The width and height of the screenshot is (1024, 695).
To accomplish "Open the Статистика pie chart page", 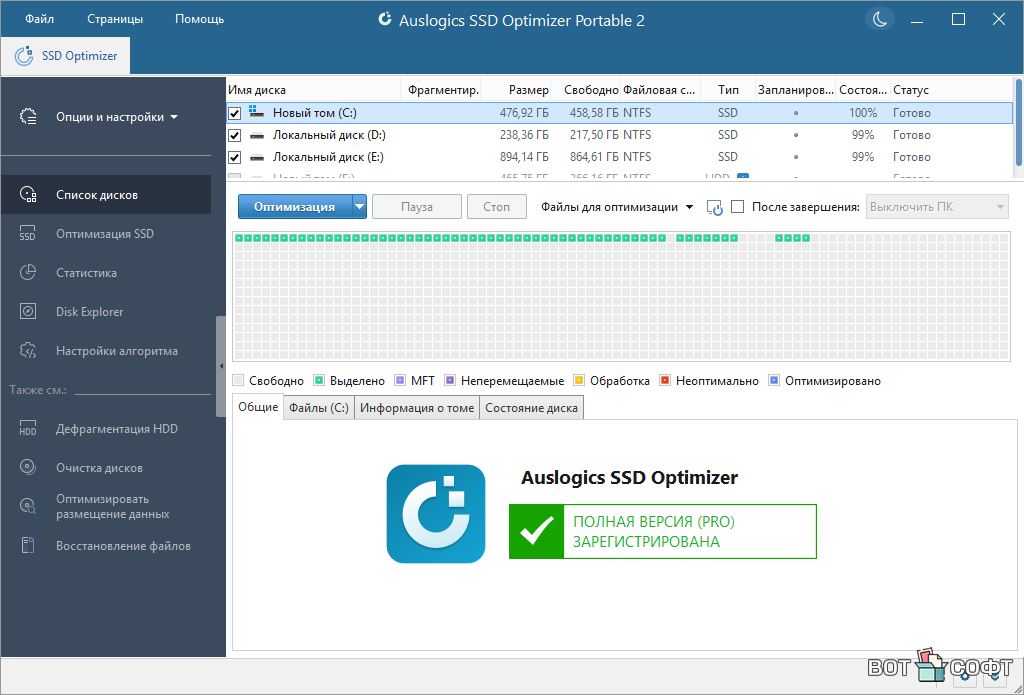I will coord(106,273).
